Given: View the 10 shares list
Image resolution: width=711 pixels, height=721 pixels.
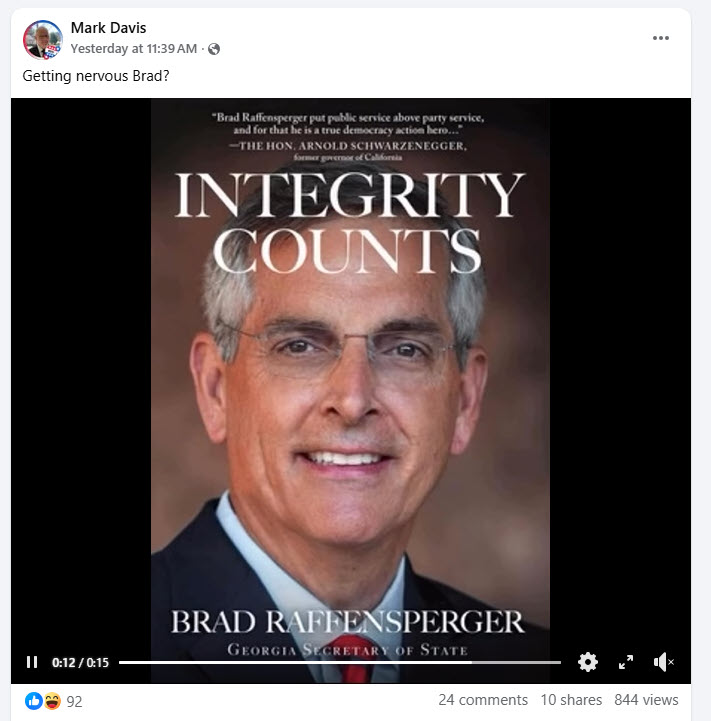Looking at the screenshot, I should [x=571, y=700].
